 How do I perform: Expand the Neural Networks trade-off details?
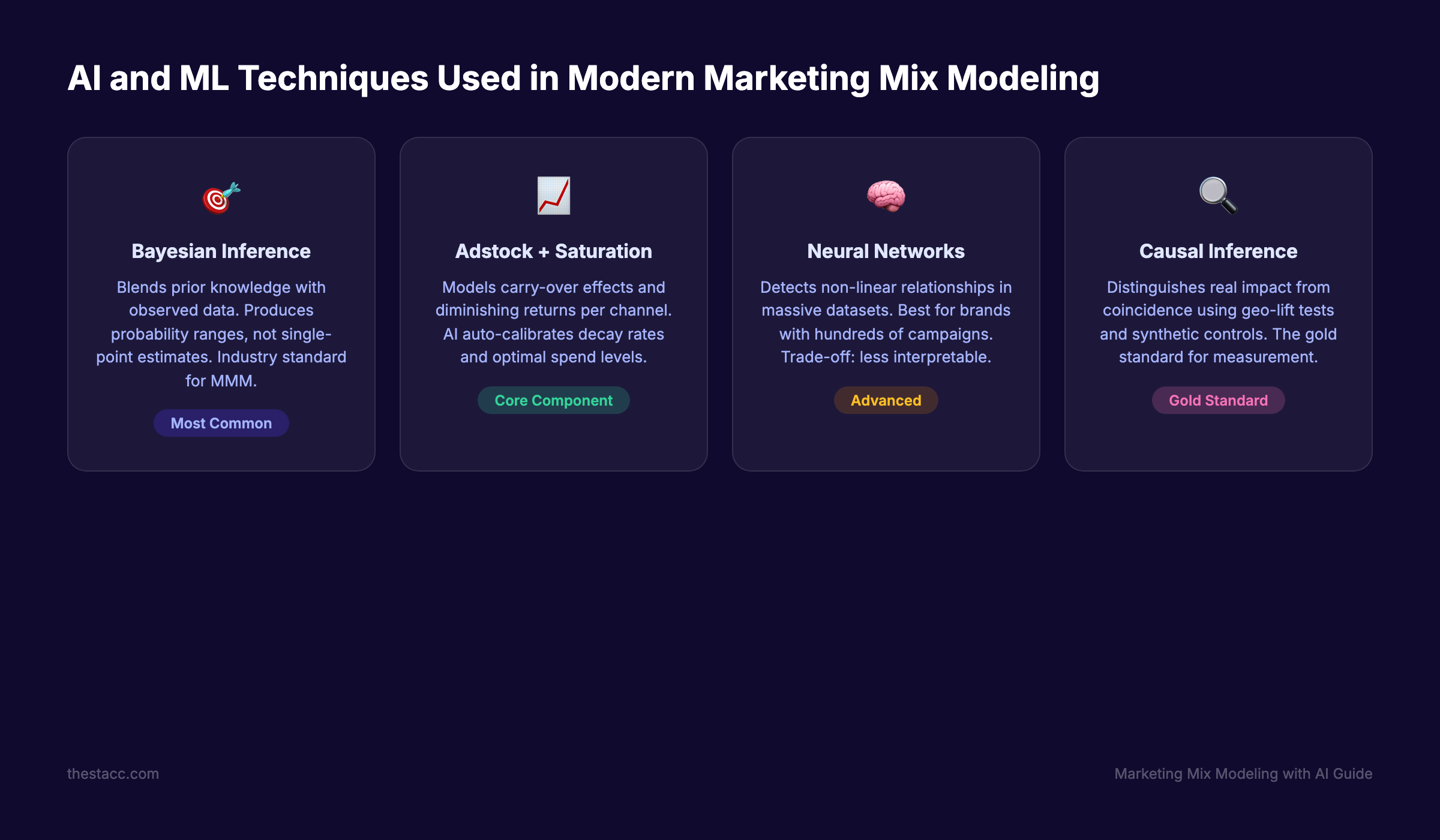886,356
